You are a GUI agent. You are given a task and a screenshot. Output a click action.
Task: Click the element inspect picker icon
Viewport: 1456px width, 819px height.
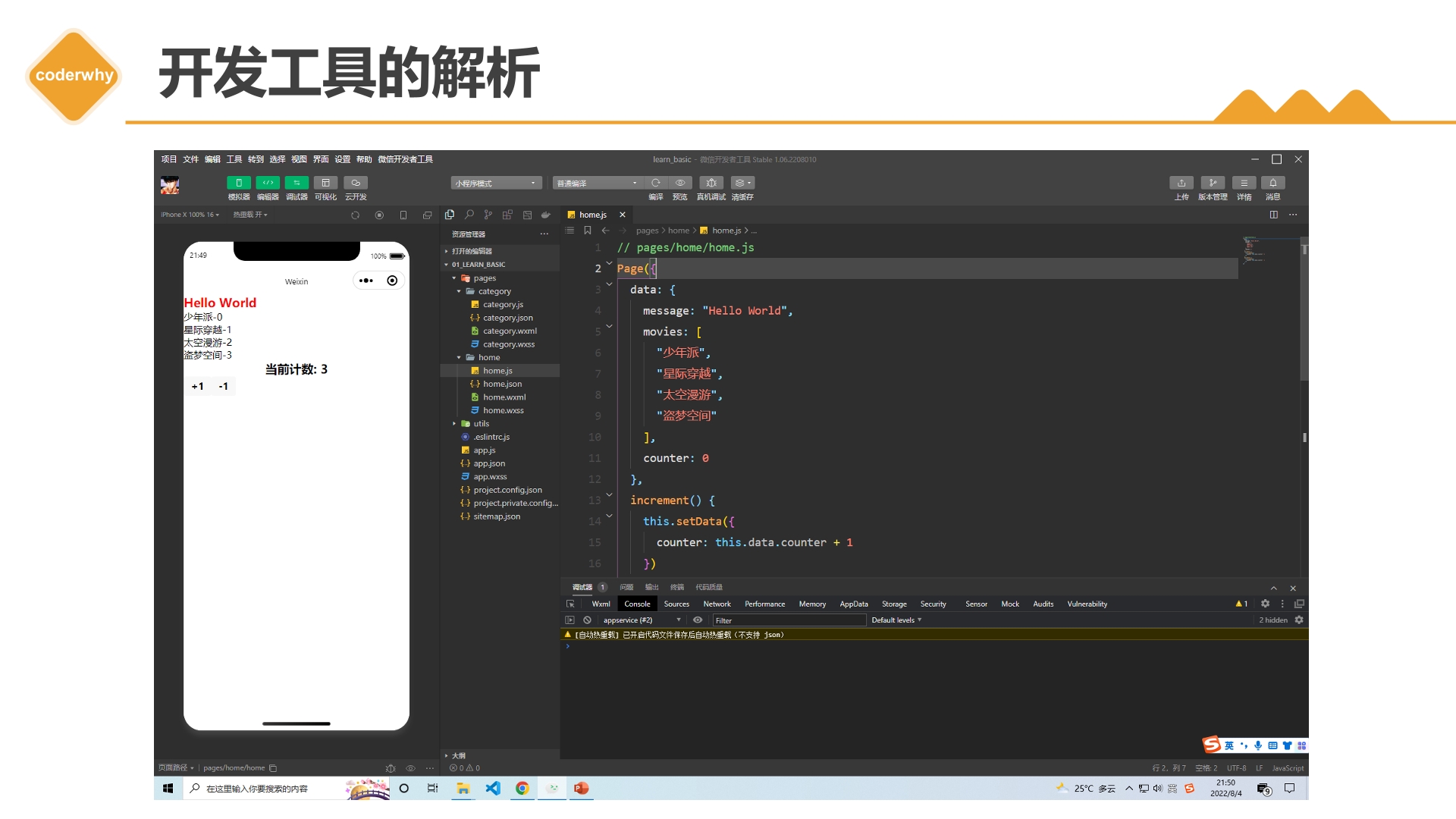[x=570, y=604]
